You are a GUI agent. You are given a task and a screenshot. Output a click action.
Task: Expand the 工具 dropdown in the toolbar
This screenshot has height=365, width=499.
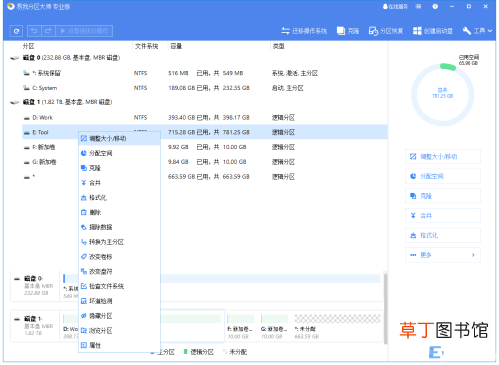click(477, 31)
